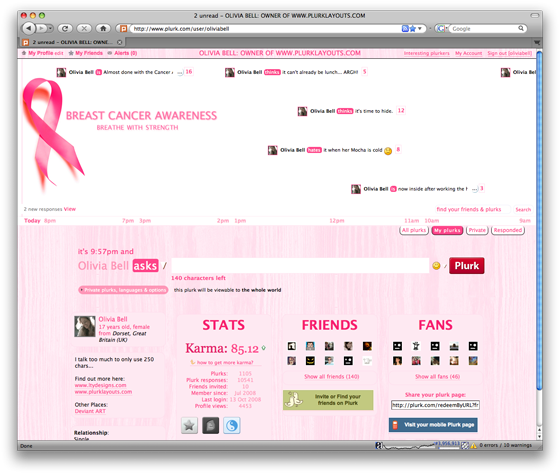Click the status bar warning triangle icon

[473, 445]
